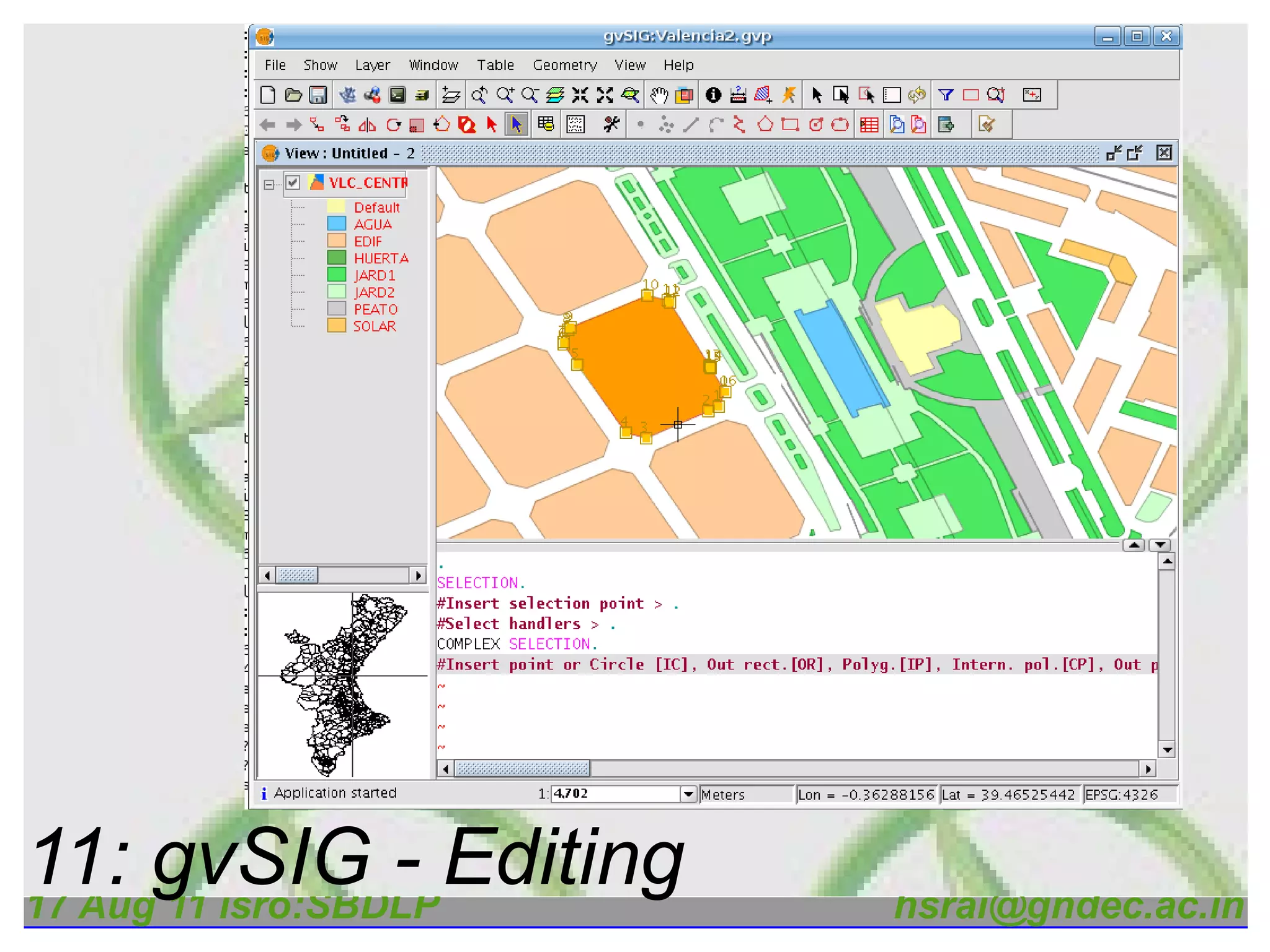Select the Mirror/symmetry editing tool

[x=367, y=125]
